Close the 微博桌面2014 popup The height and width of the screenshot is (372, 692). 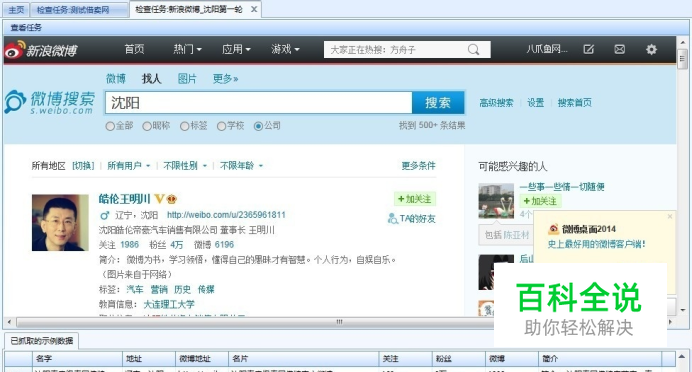670,216
